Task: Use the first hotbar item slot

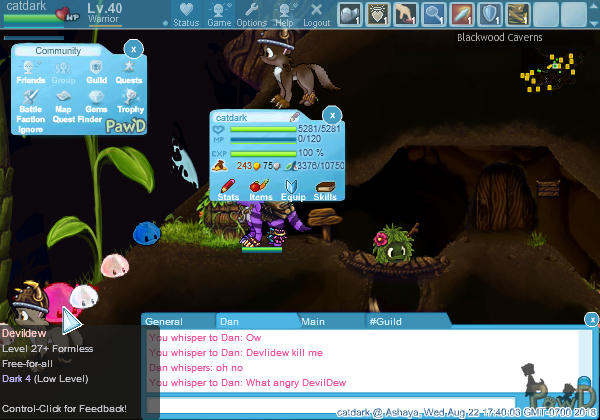Action: (349, 15)
